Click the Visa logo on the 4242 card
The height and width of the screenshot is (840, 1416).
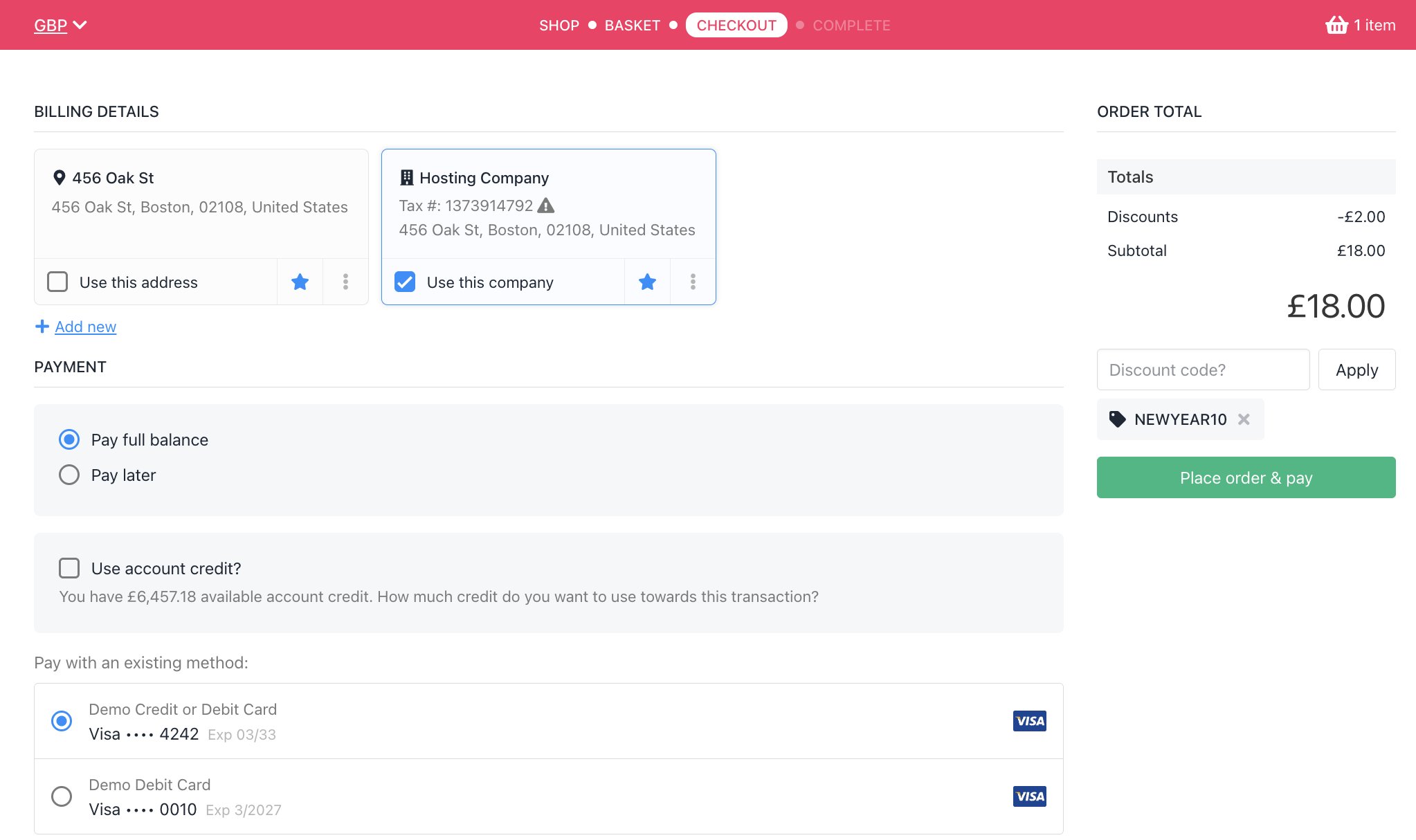point(1030,721)
